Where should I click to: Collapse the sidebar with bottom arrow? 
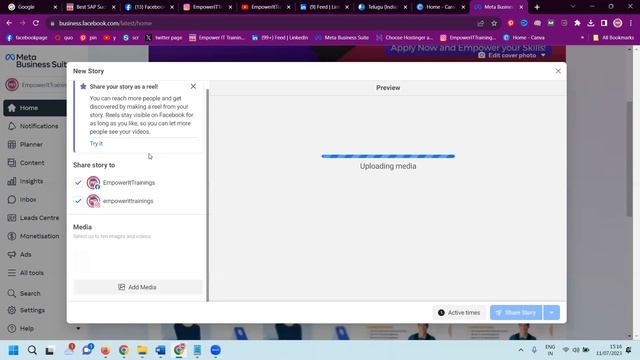pyautogui.click(x=78, y=329)
